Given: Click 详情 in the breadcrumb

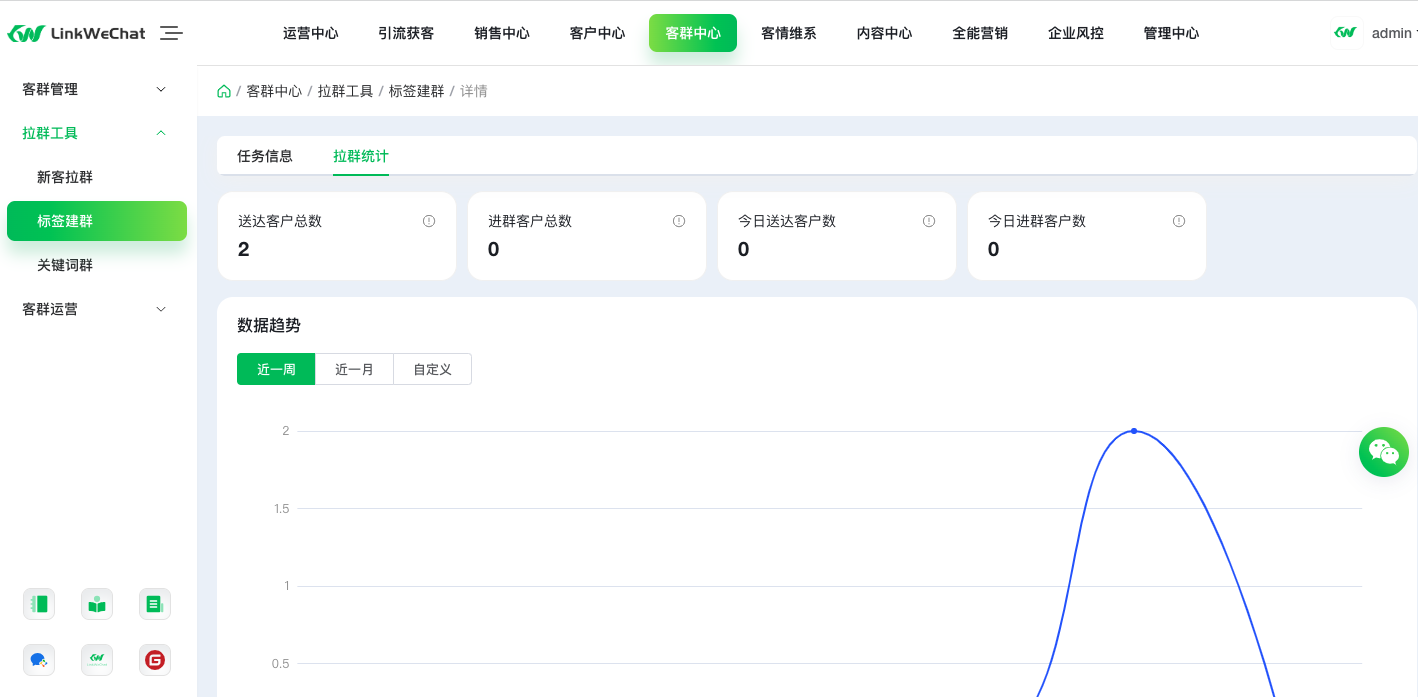Looking at the screenshot, I should pos(474,91).
